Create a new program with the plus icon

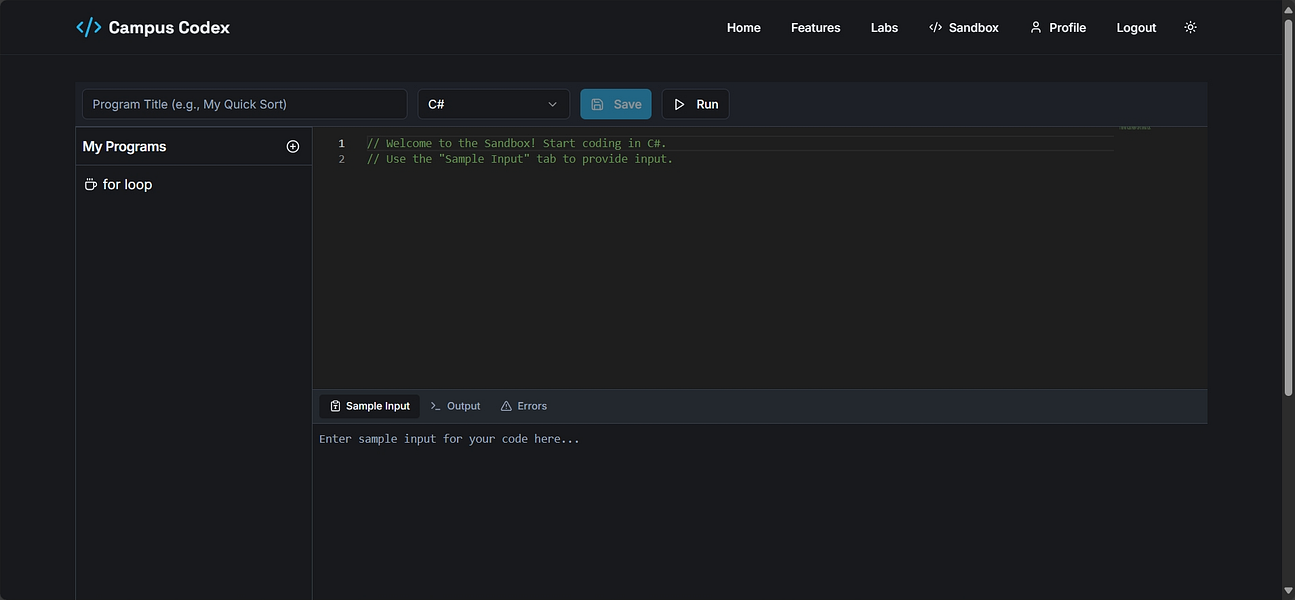point(293,146)
